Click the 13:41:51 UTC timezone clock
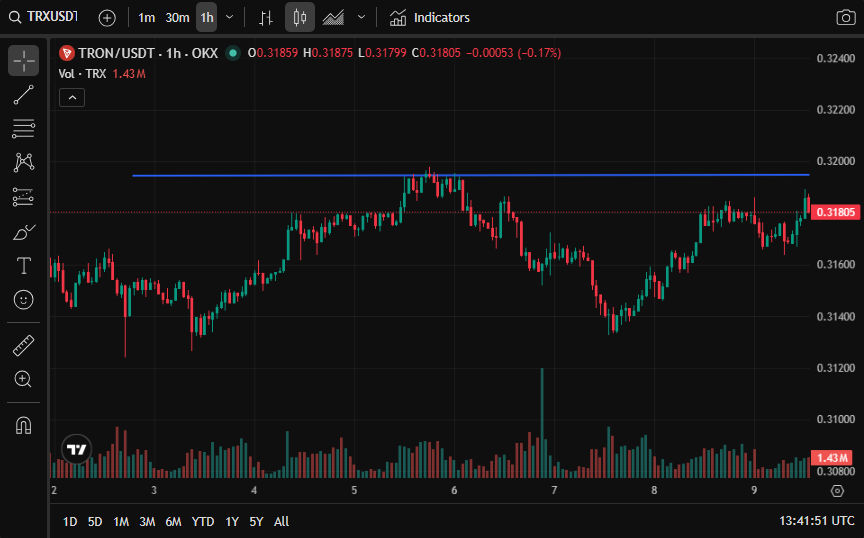 pos(817,521)
